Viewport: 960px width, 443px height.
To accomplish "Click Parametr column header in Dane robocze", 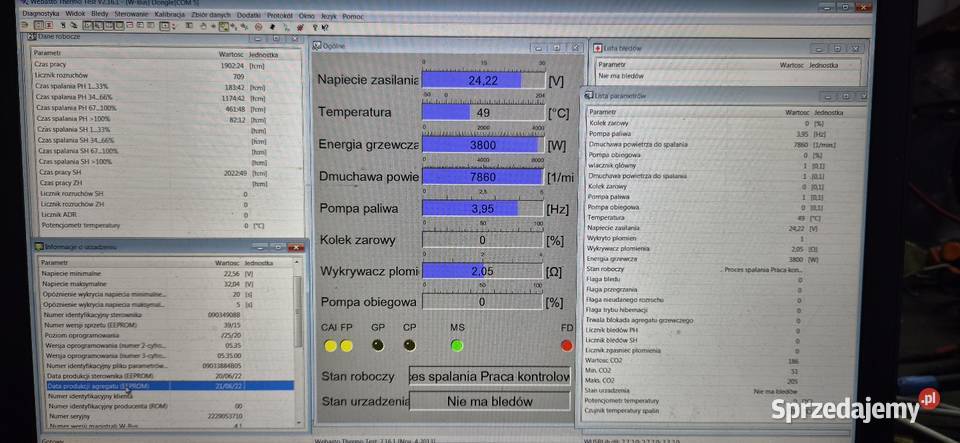I will [47, 53].
